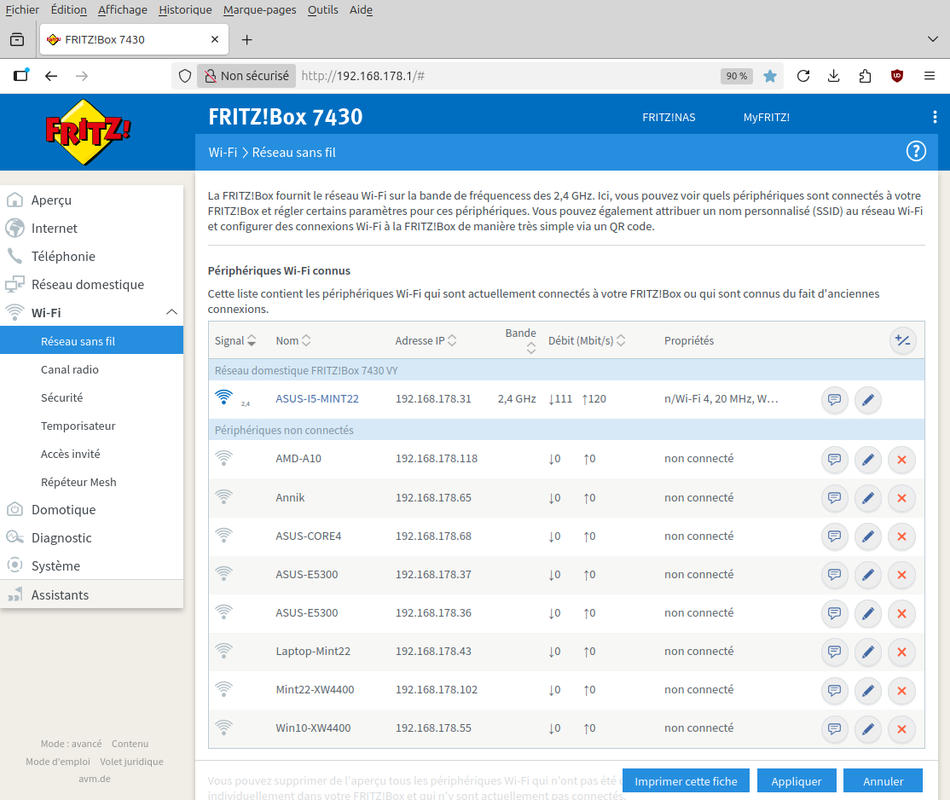The height and width of the screenshot is (800, 950).
Task: Open the Historique browser menu
Action: pos(185,10)
